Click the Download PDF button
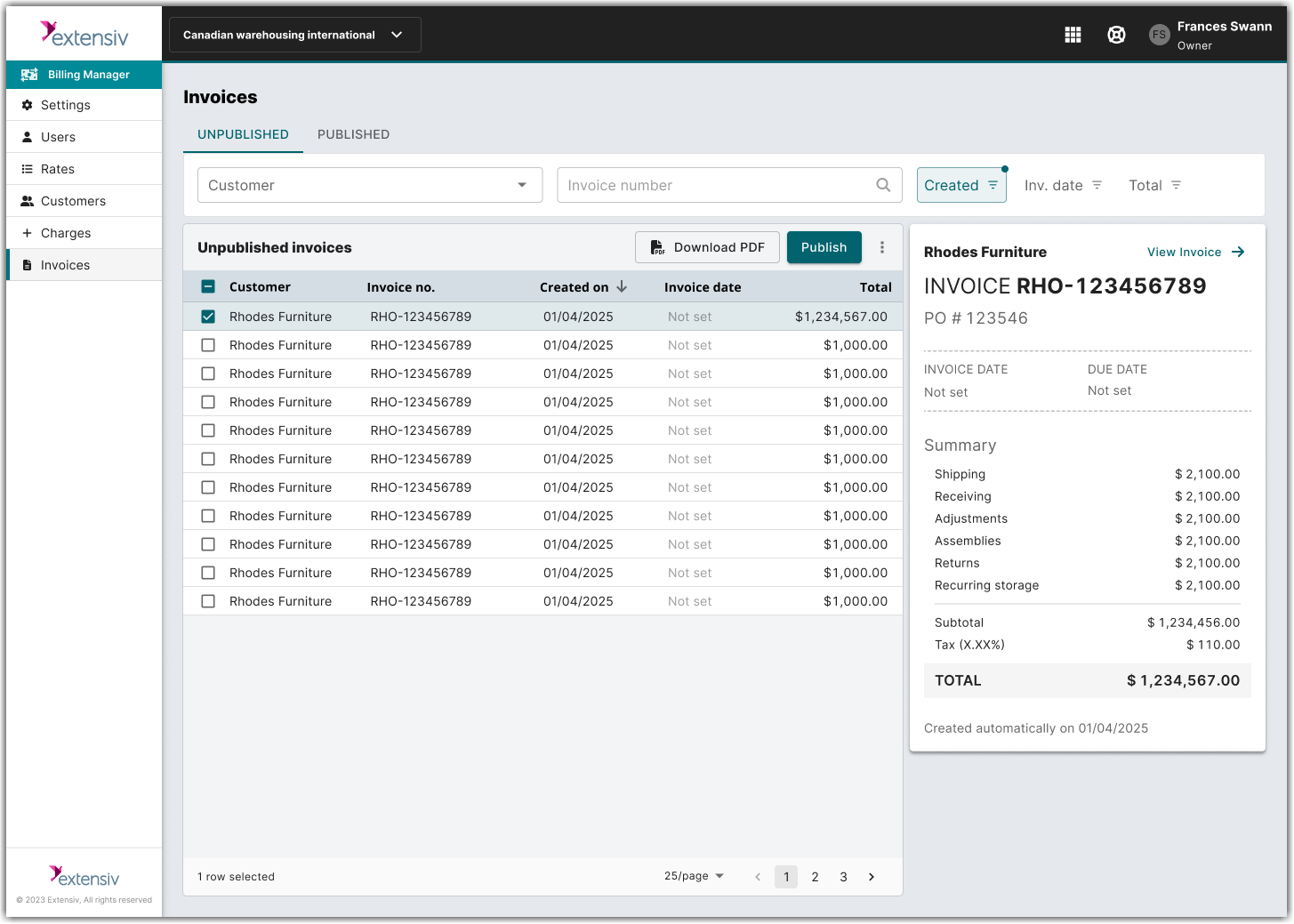Screen dimensions: 1294x924 [x=707, y=247]
